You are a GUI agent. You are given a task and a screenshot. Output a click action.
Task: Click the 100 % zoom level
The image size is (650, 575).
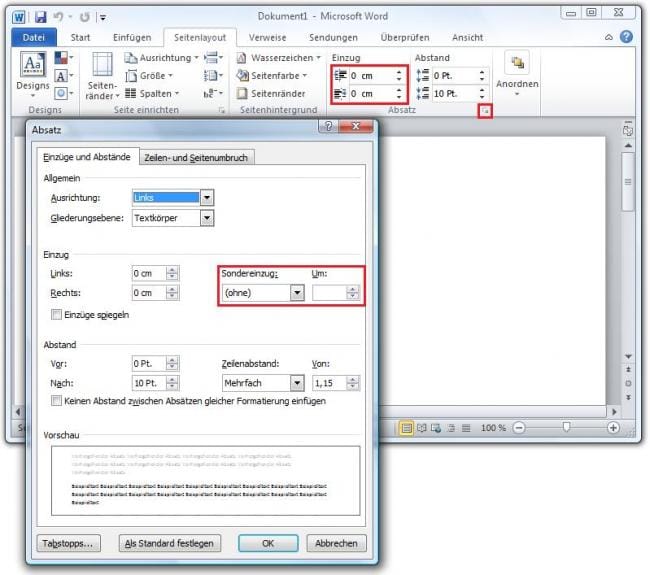493,428
